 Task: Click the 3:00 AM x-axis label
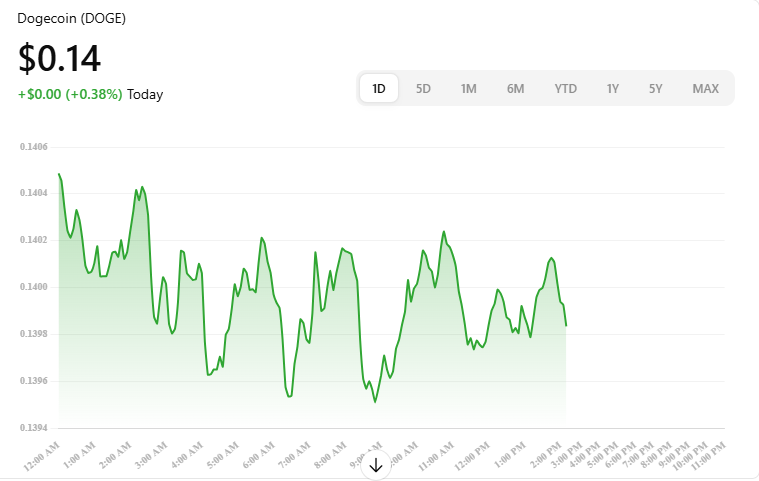[x=151, y=456]
